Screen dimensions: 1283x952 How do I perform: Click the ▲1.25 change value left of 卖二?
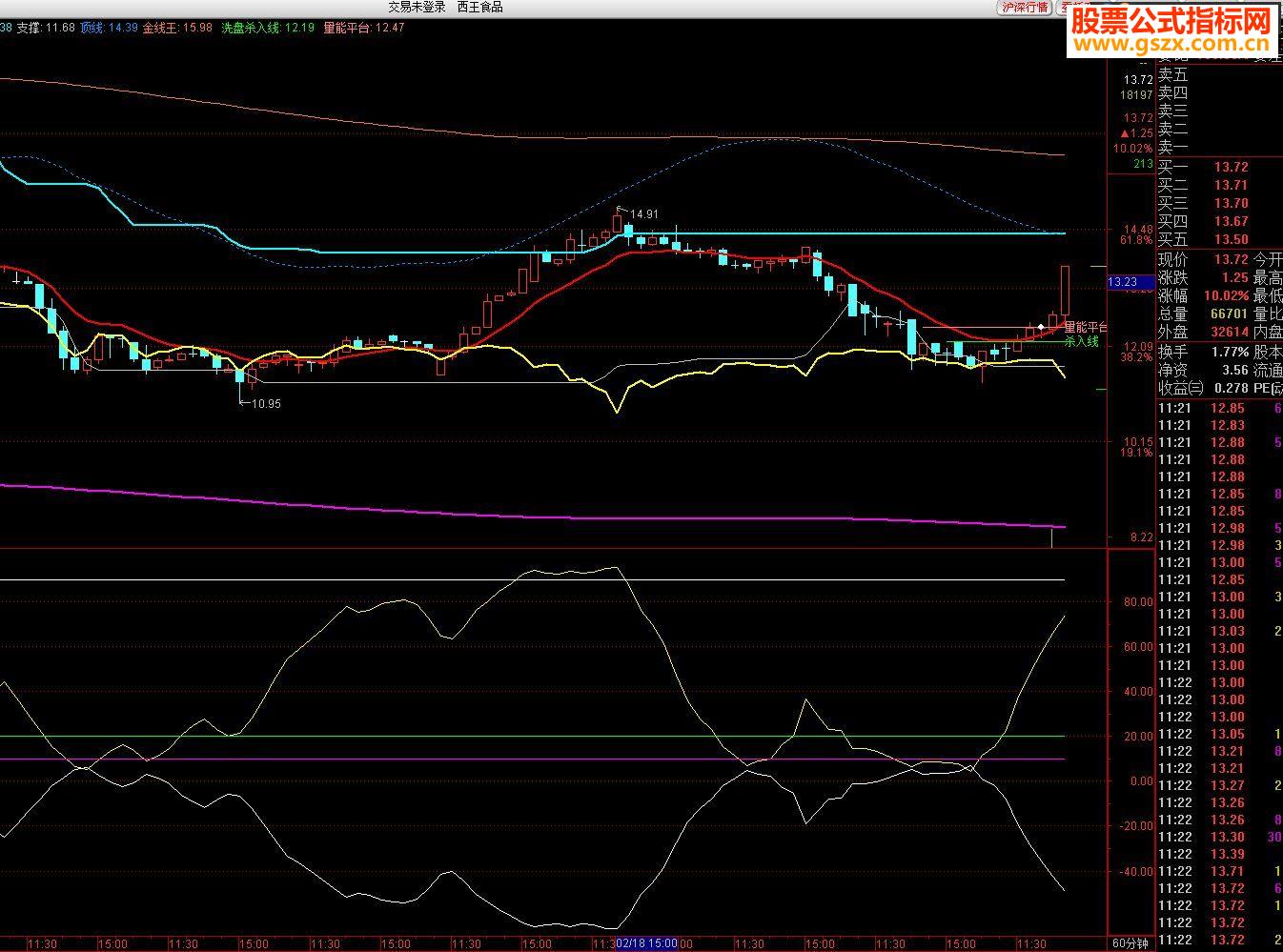tap(1136, 133)
